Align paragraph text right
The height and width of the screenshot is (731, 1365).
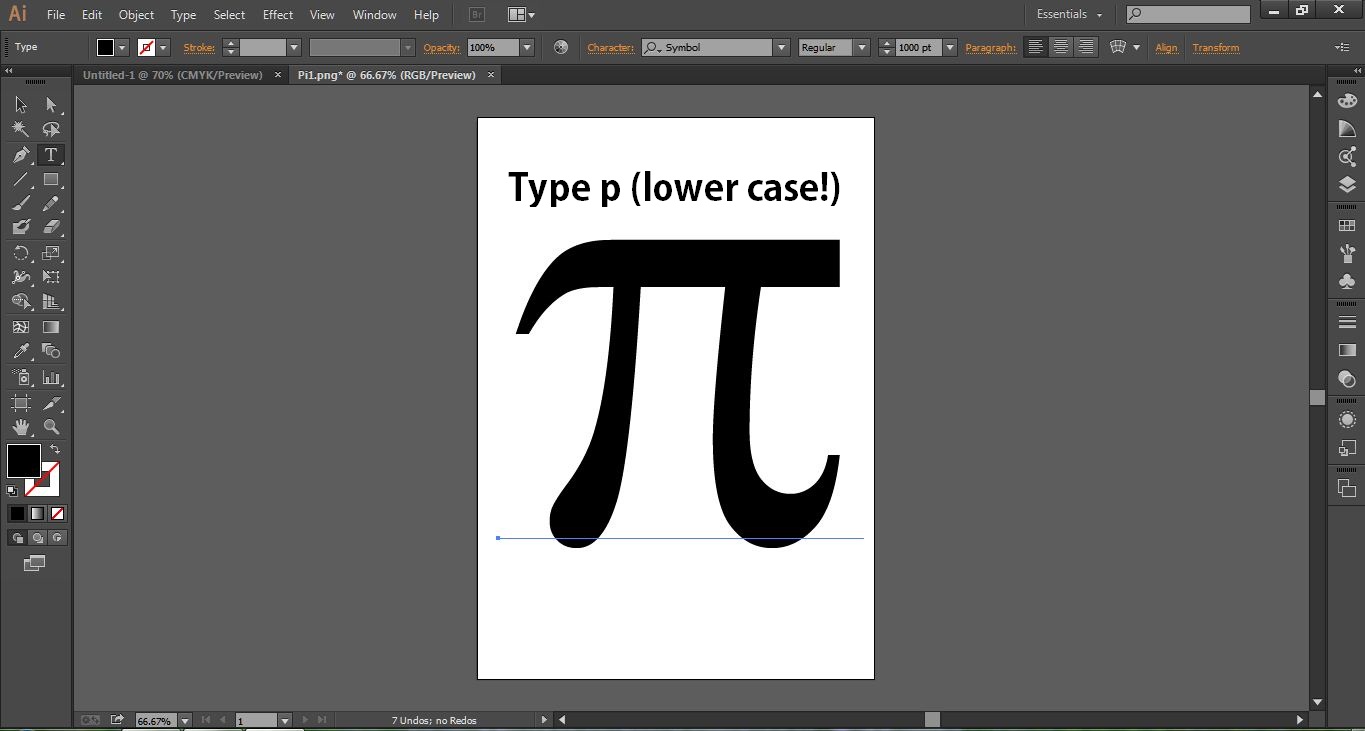(x=1086, y=47)
